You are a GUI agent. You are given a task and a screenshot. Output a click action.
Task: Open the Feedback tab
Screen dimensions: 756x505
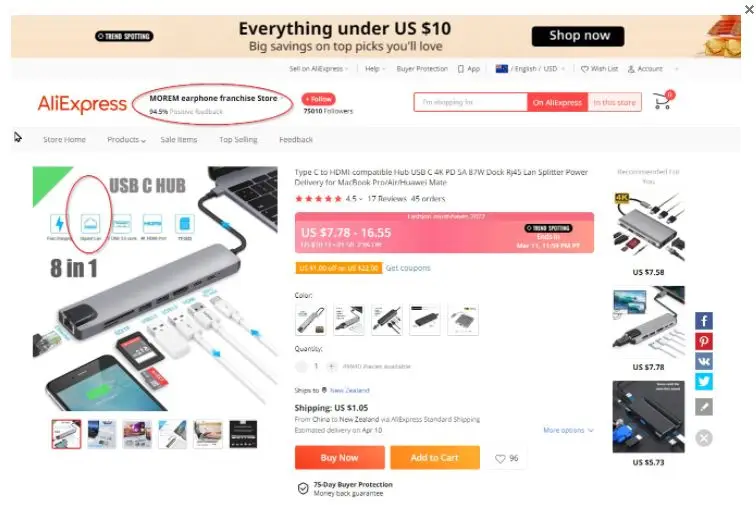coord(296,139)
